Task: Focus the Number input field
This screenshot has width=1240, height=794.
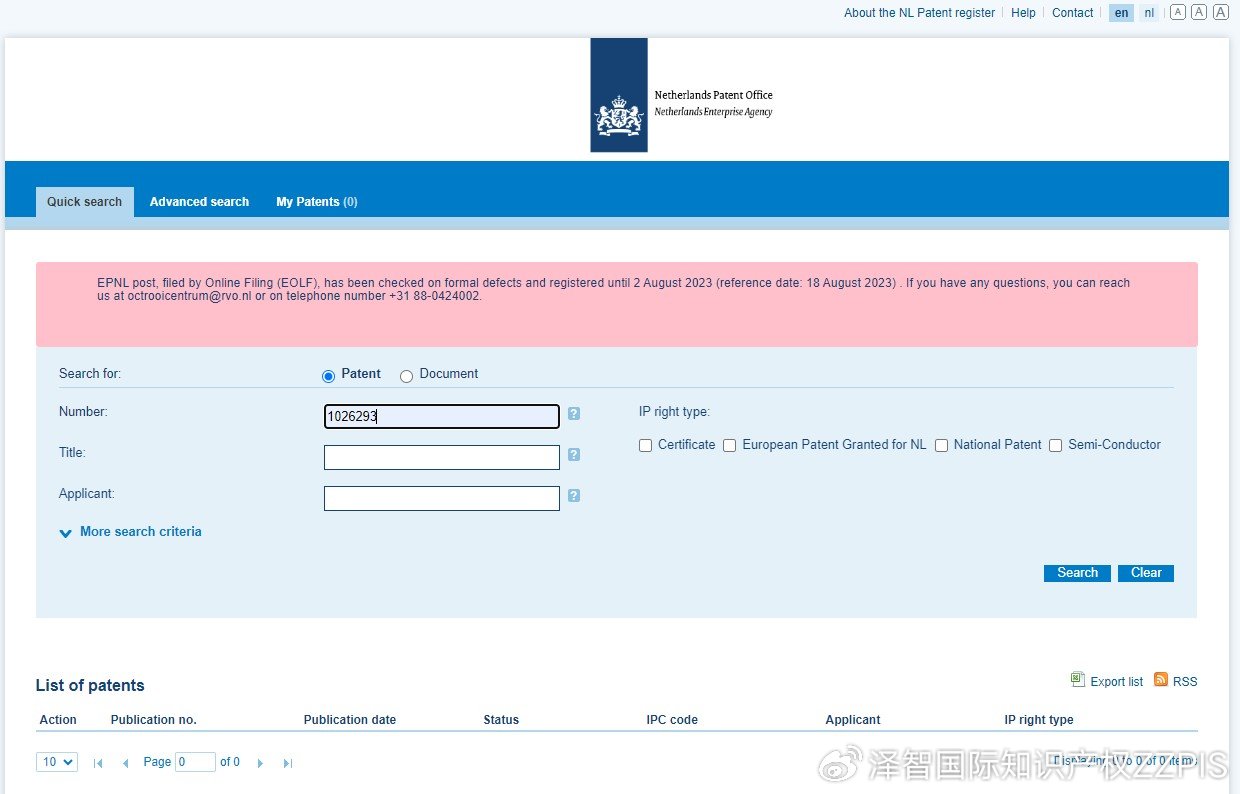Action: click(442, 416)
